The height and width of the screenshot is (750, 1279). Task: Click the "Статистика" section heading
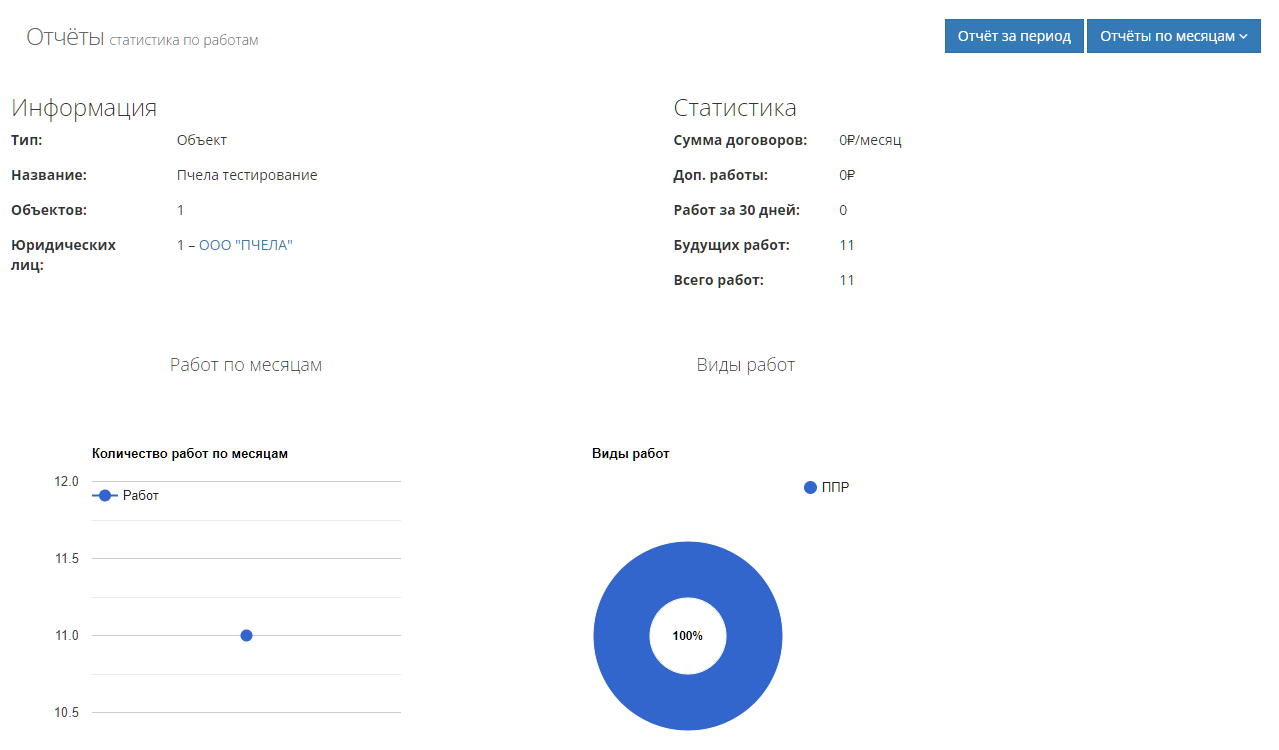[735, 109]
